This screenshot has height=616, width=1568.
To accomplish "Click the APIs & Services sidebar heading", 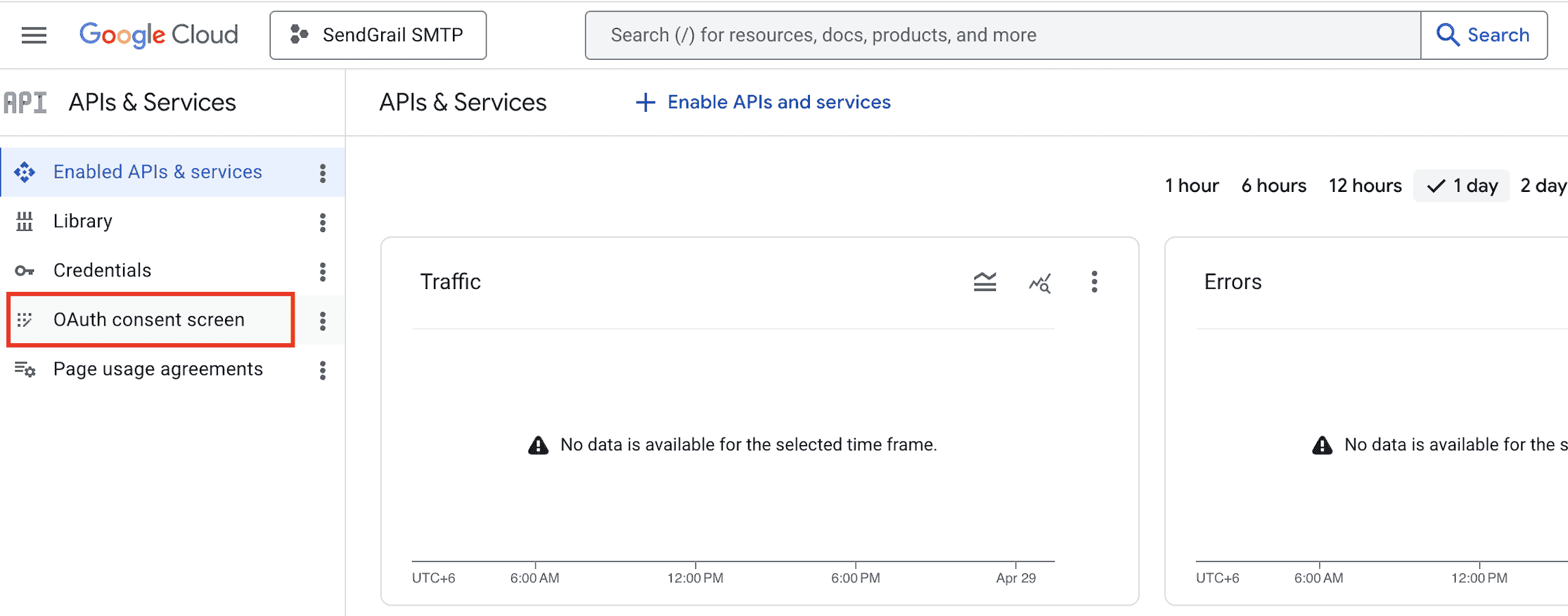I will click(153, 103).
